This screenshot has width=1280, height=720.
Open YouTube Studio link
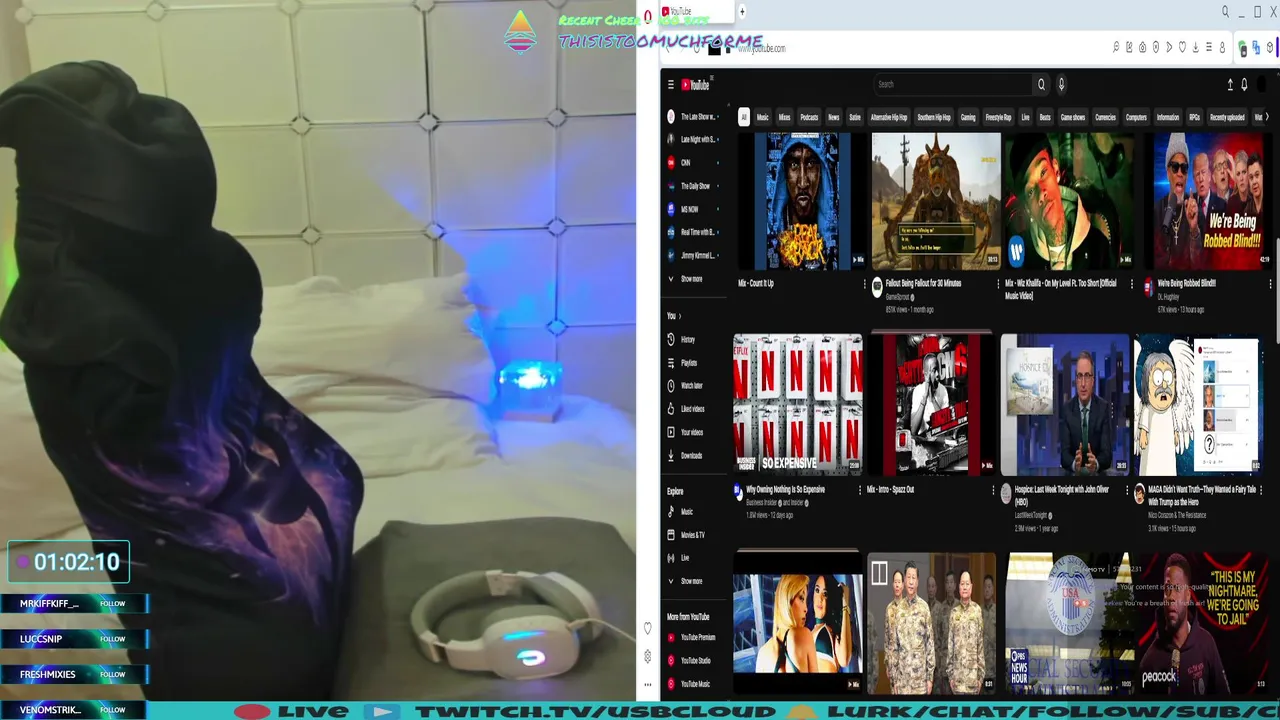click(696, 661)
